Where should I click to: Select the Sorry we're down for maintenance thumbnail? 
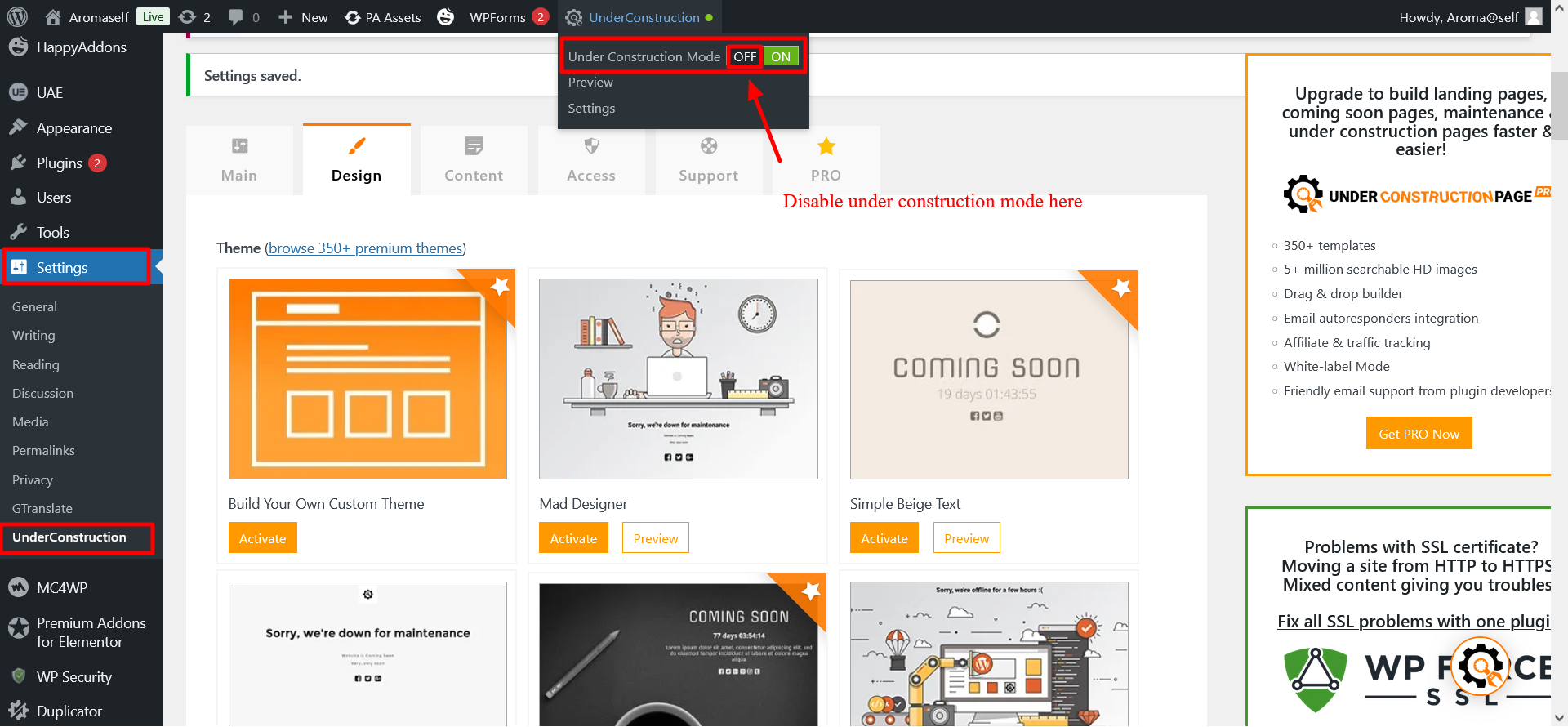coord(367,653)
